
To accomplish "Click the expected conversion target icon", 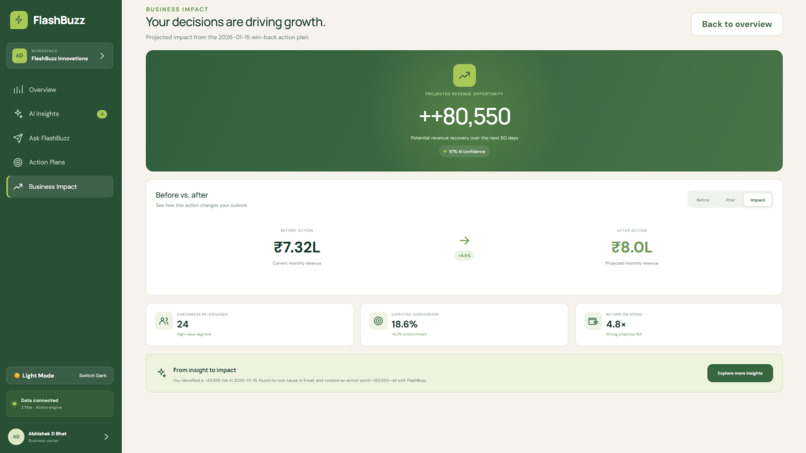I will coord(378,321).
